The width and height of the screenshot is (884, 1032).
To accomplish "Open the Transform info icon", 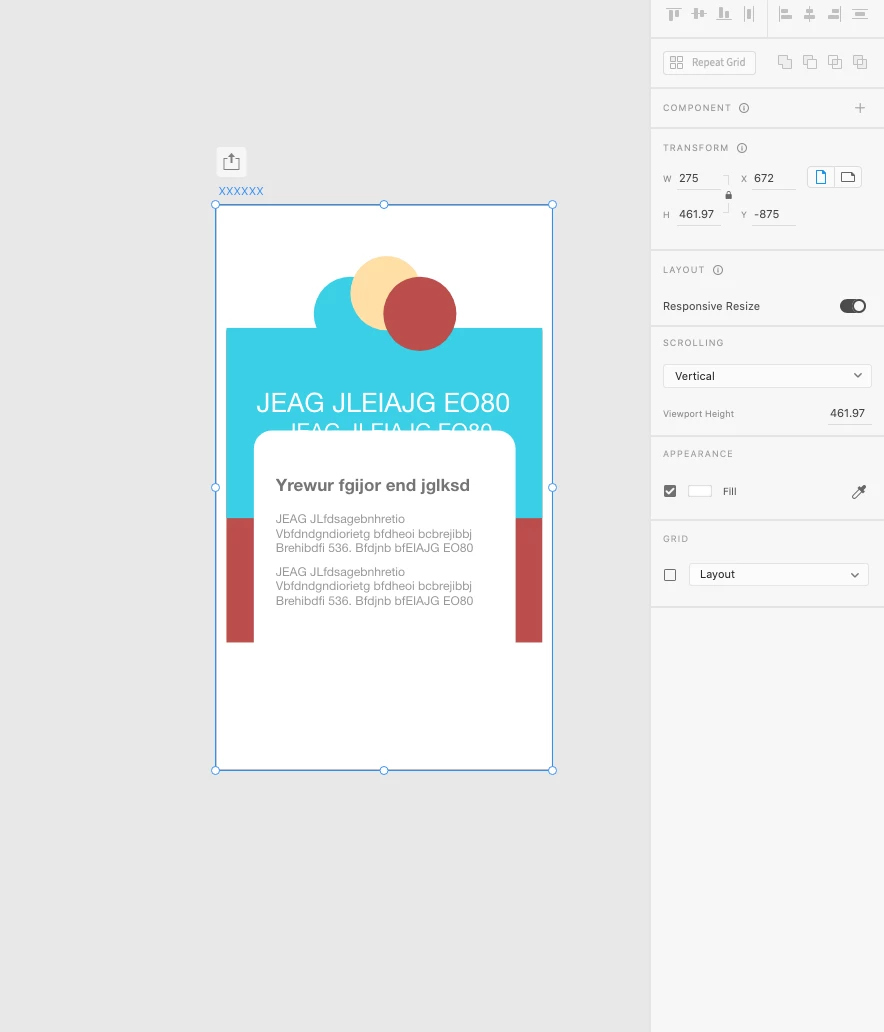I will pos(742,148).
